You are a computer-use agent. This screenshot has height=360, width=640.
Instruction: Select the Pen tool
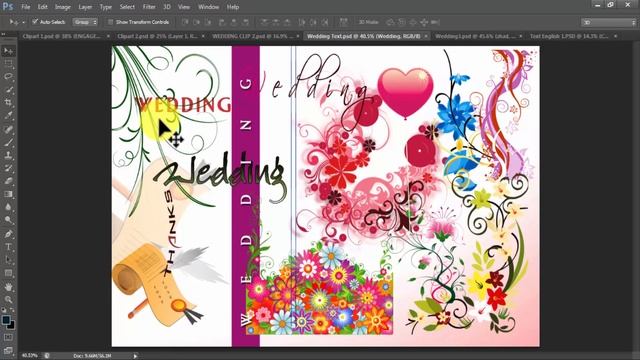tap(8, 234)
